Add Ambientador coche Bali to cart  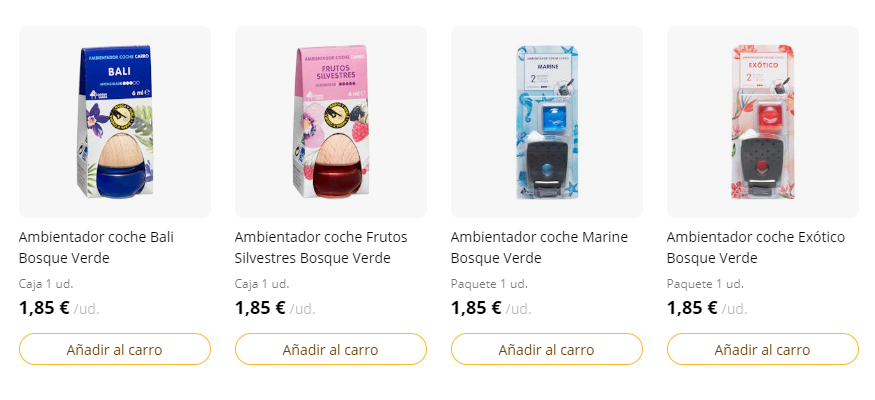pos(115,349)
